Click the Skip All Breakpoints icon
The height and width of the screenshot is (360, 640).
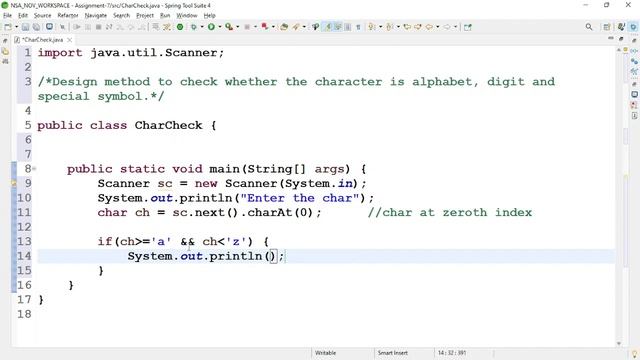62,27
